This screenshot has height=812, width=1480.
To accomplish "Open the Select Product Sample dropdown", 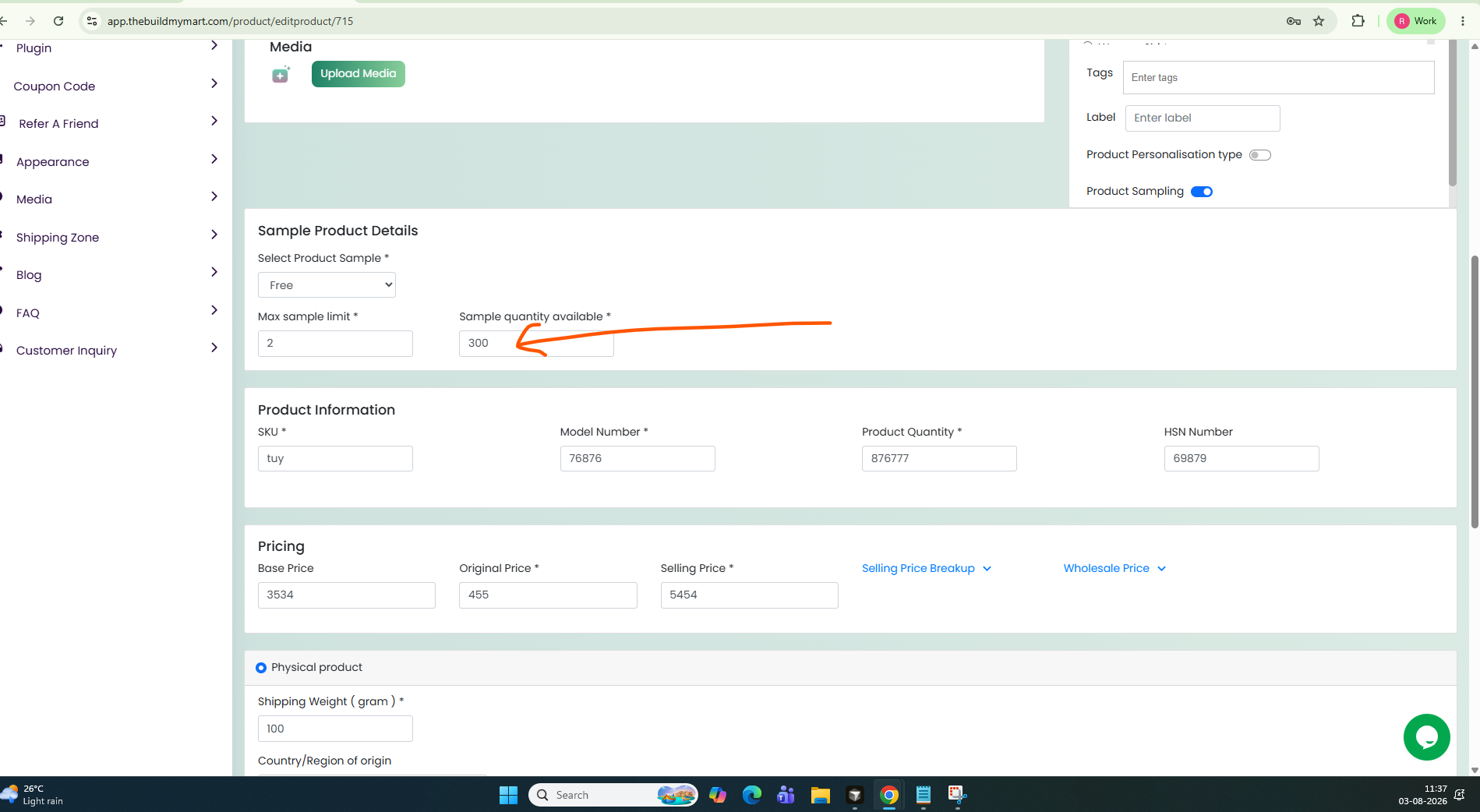I will click(x=327, y=285).
